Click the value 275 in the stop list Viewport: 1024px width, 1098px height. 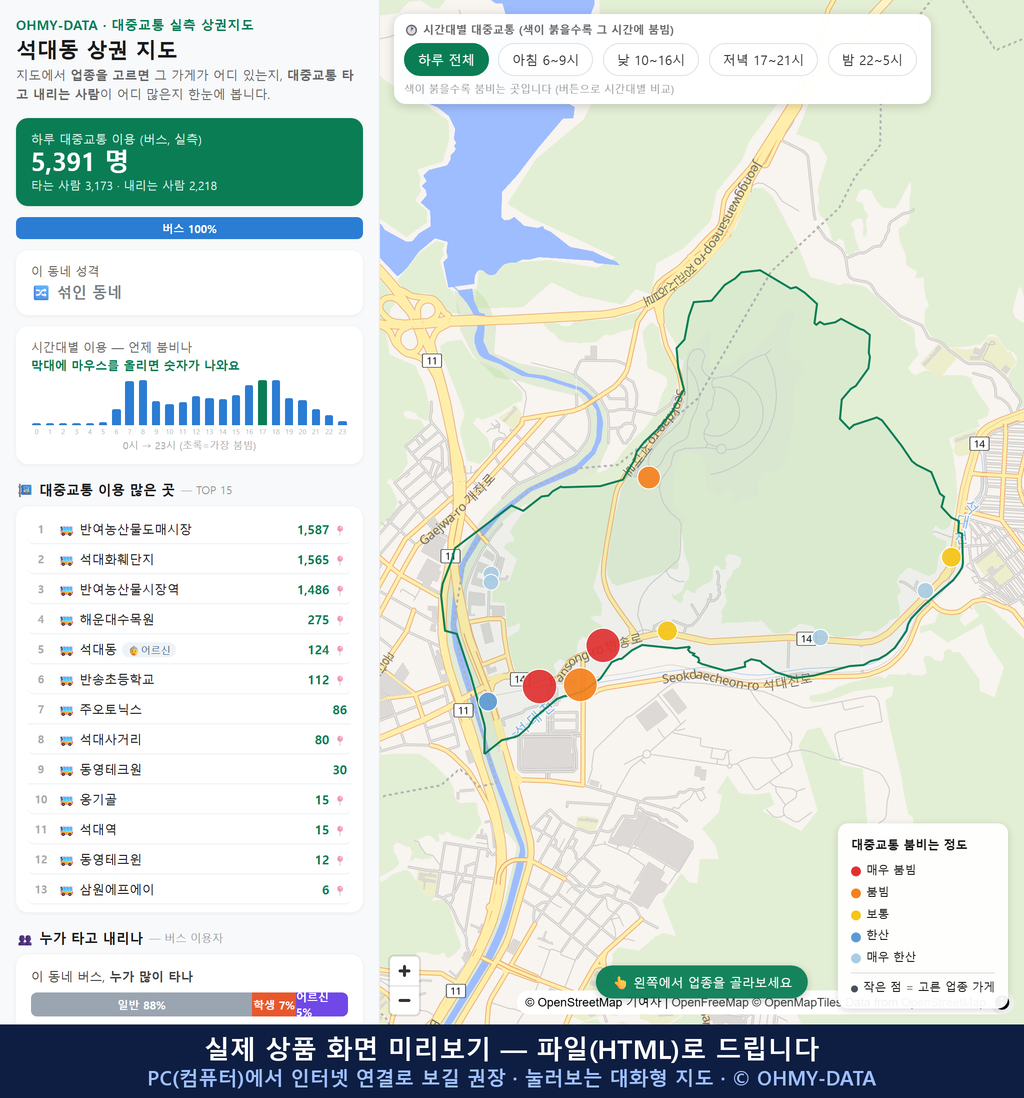click(x=318, y=620)
